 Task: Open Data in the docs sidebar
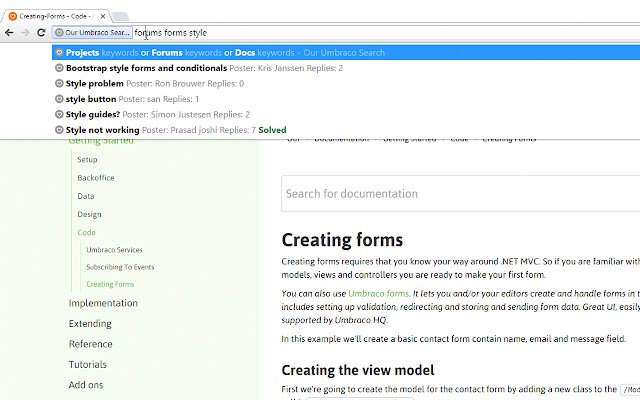[x=86, y=196]
